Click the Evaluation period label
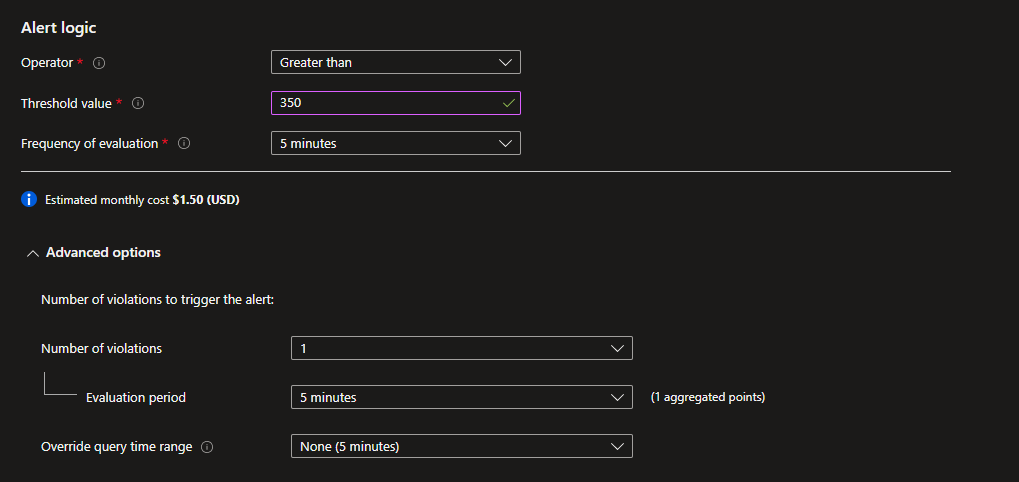This screenshot has height=482, width=1019. coord(136,398)
